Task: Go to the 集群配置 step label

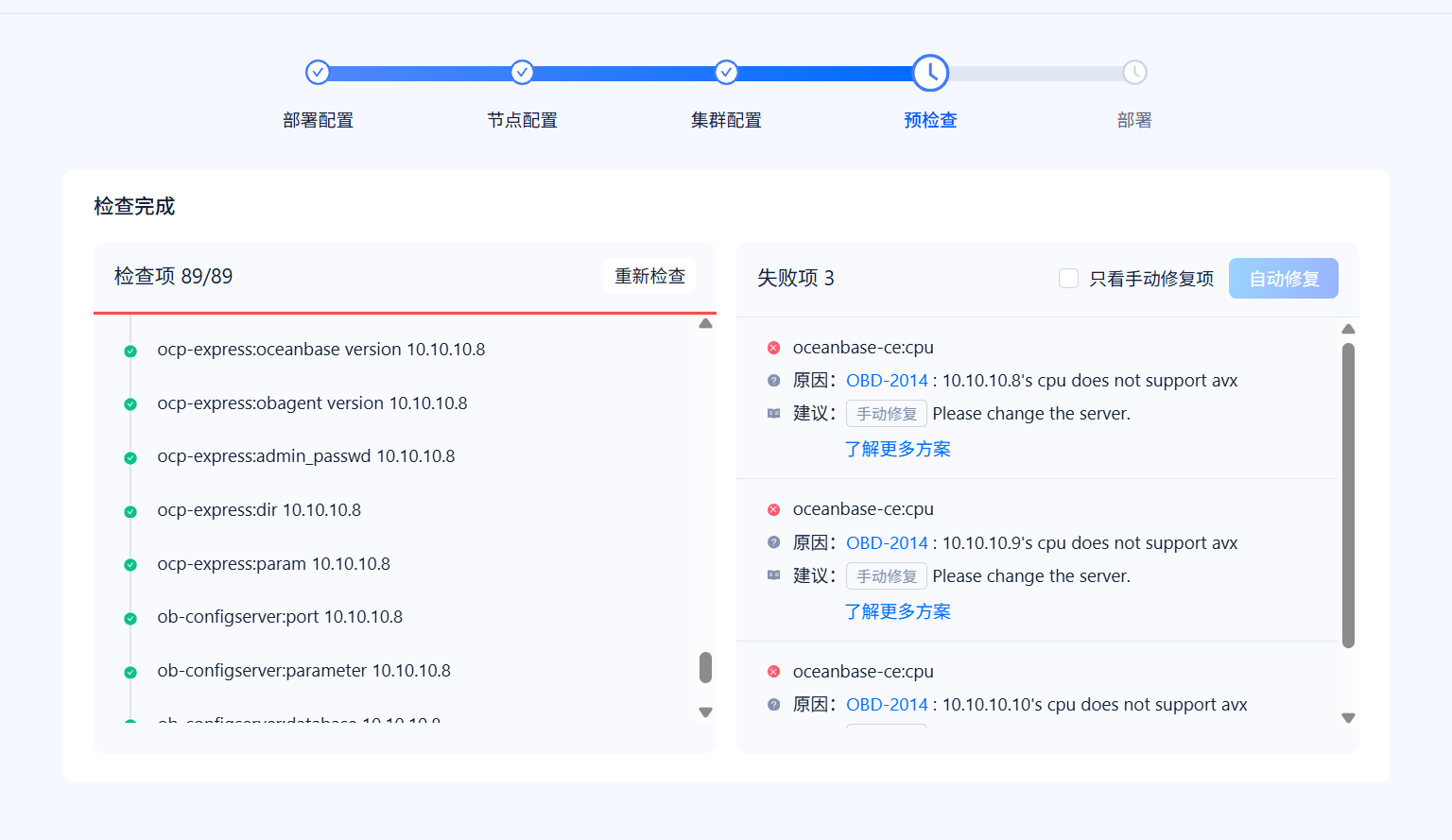Action: coord(726,120)
